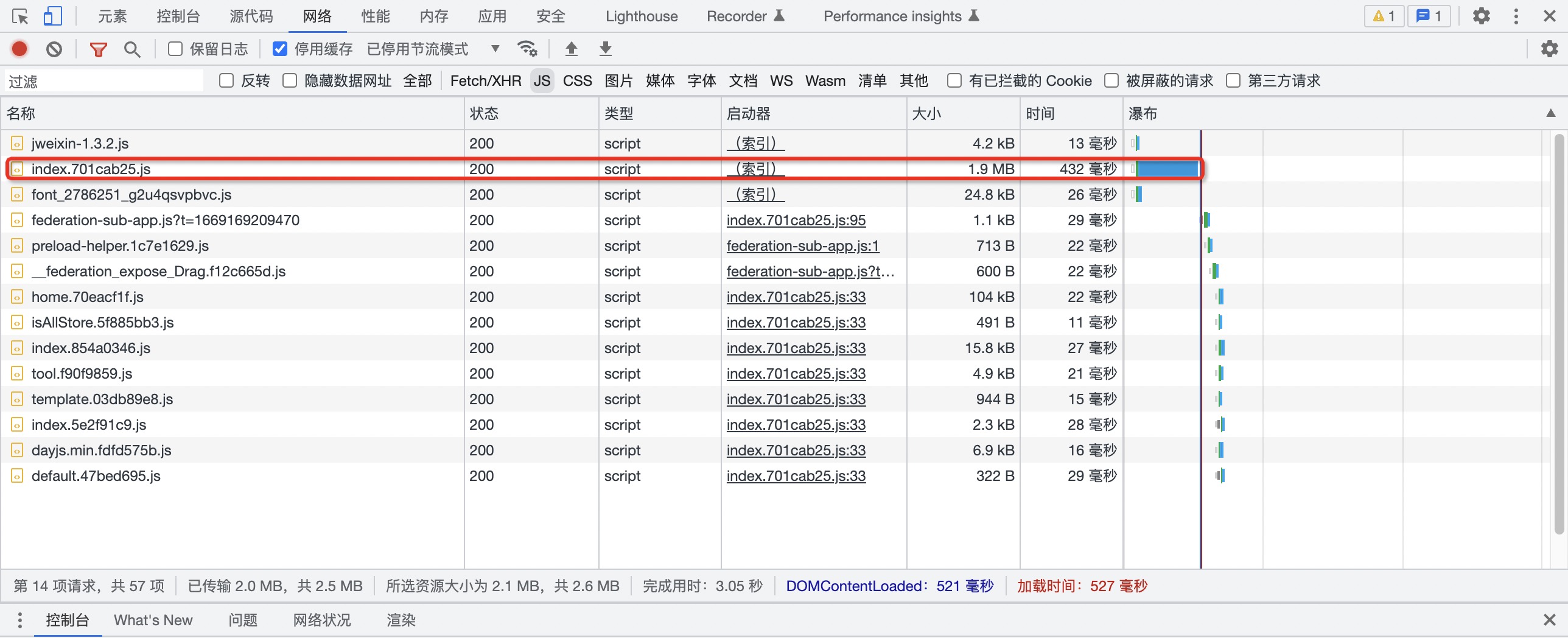Activate the inspect element picker icon
The width and height of the screenshot is (1568, 638).
pyautogui.click(x=20, y=16)
